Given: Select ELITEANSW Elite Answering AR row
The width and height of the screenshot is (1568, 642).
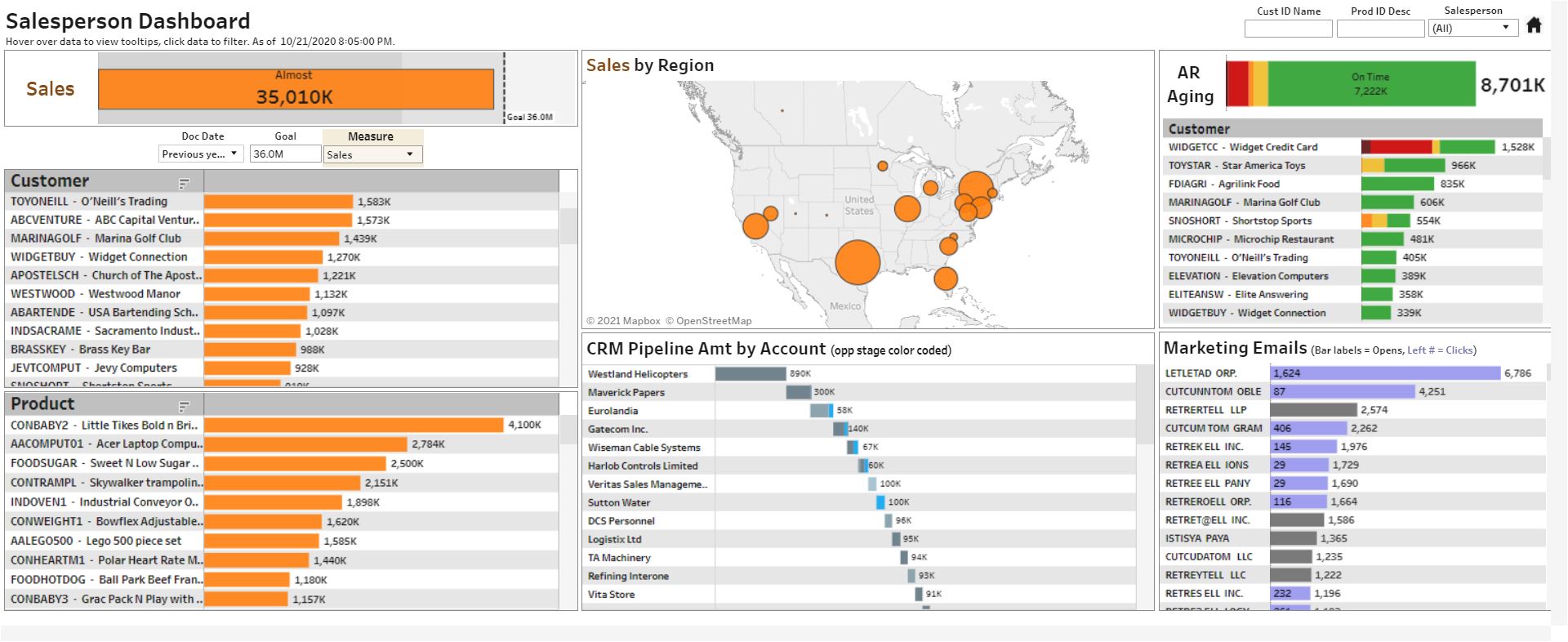Looking at the screenshot, I should pos(1352,295).
